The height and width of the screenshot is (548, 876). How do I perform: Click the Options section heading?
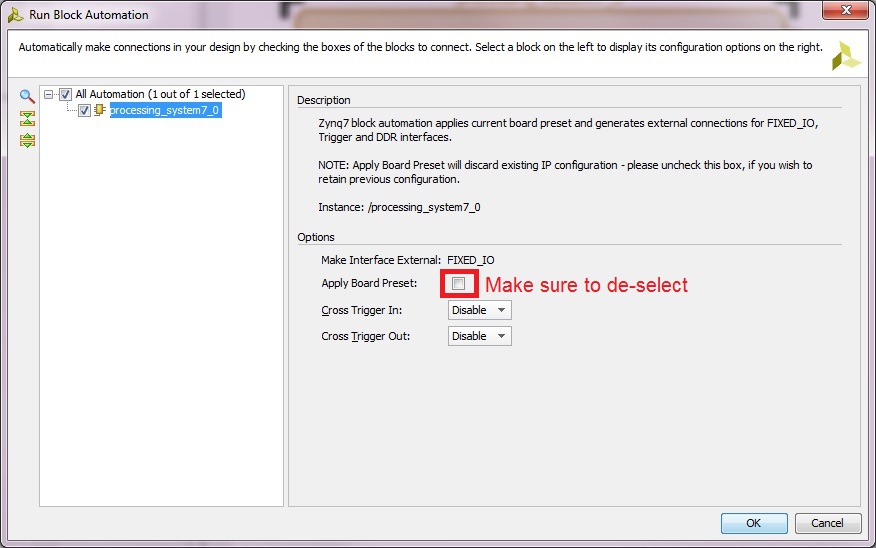click(x=316, y=237)
